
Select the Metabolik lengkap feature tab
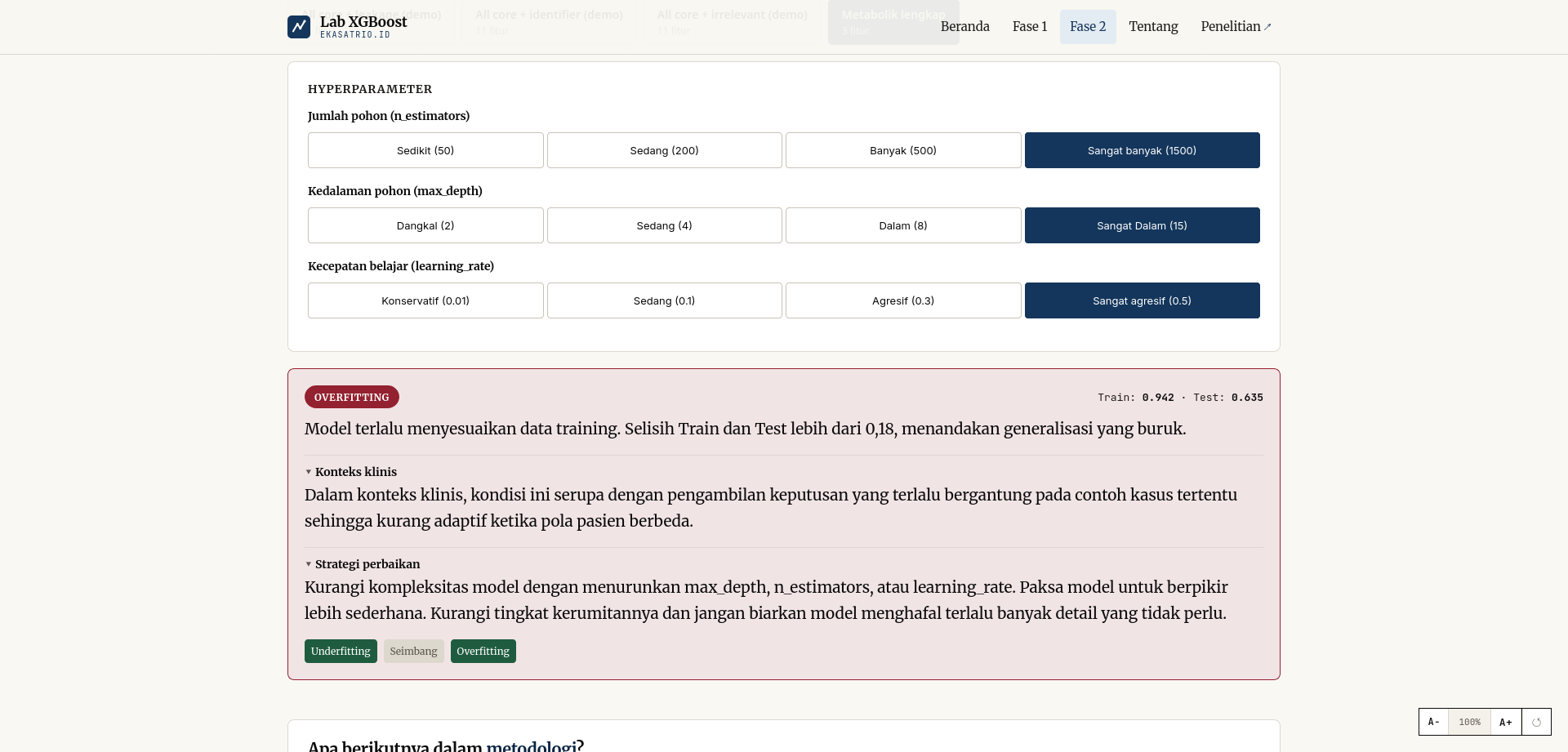click(x=893, y=22)
